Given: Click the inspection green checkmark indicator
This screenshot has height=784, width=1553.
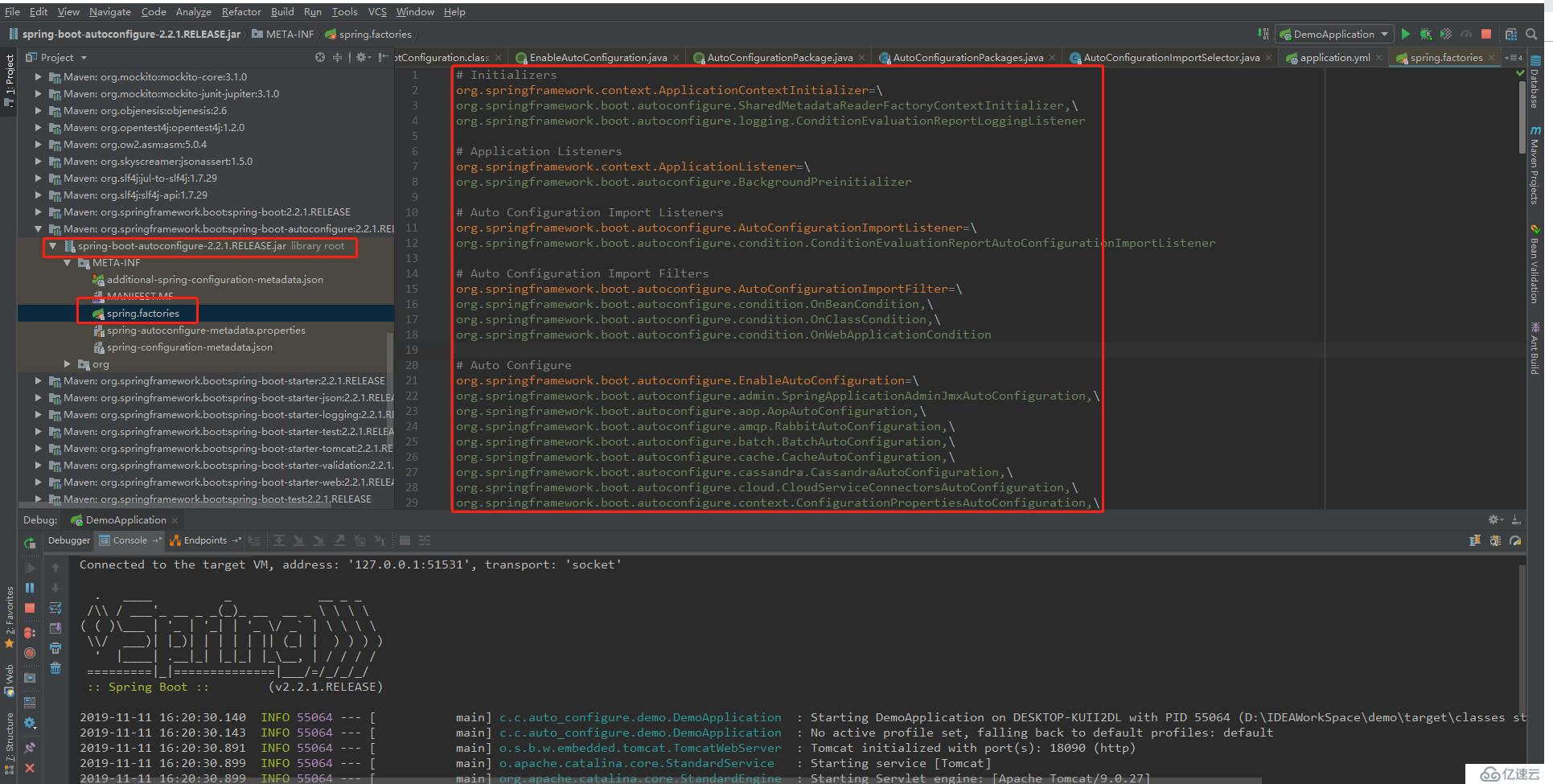Looking at the screenshot, I should pyautogui.click(x=1520, y=73).
